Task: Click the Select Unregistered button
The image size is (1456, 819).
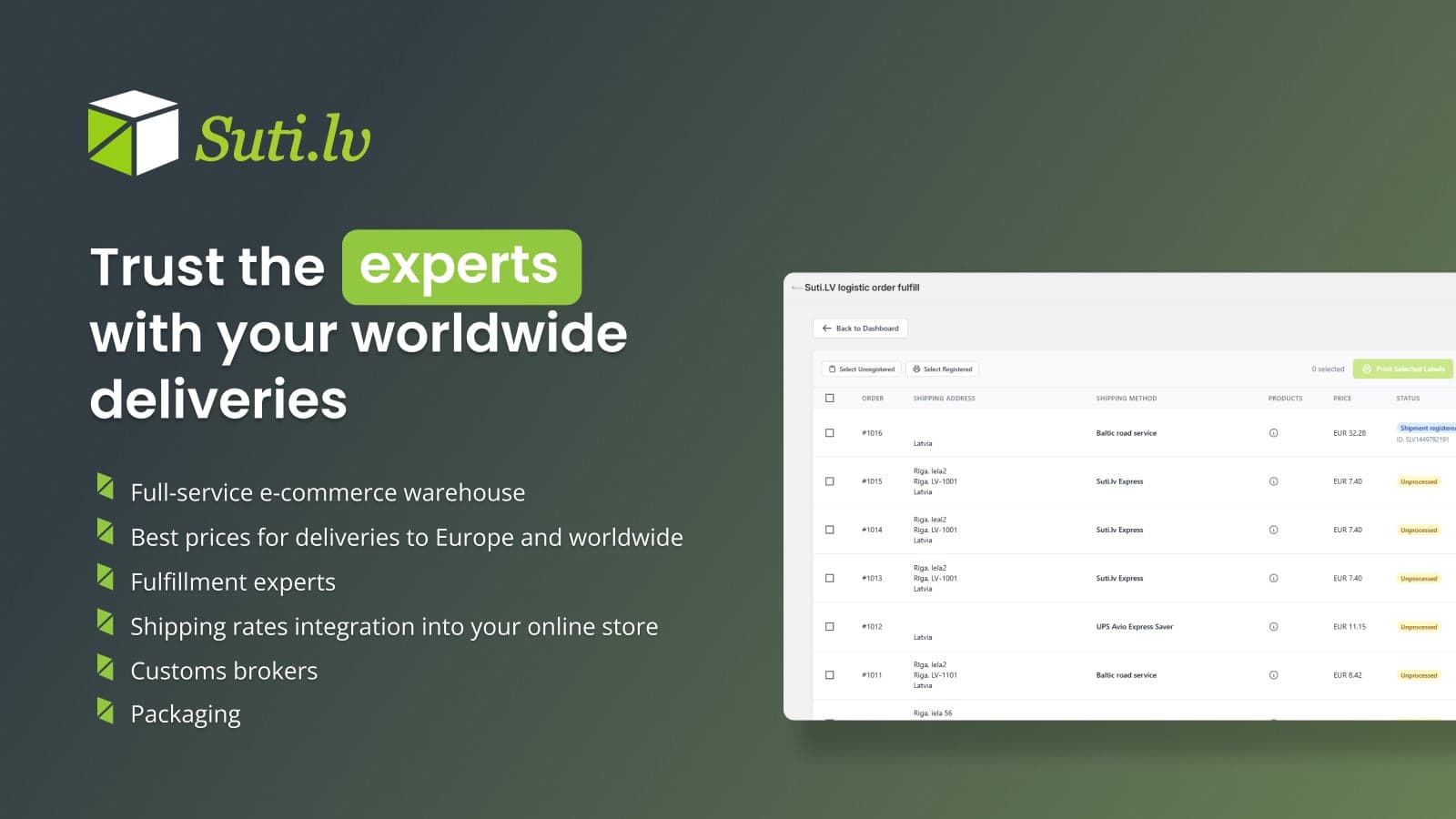Action: coord(861,369)
